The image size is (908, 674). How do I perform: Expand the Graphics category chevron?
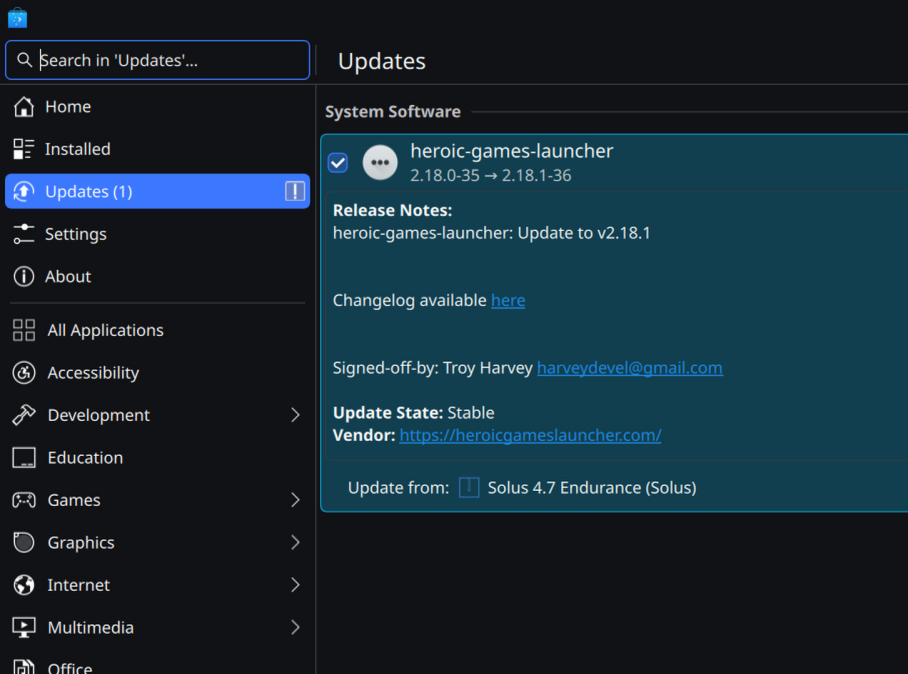[x=295, y=543]
